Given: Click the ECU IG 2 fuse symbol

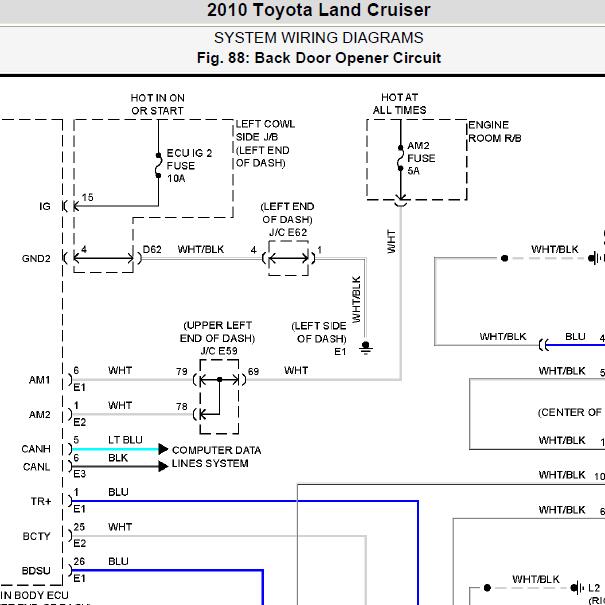Looking at the screenshot, I should click(x=158, y=166).
